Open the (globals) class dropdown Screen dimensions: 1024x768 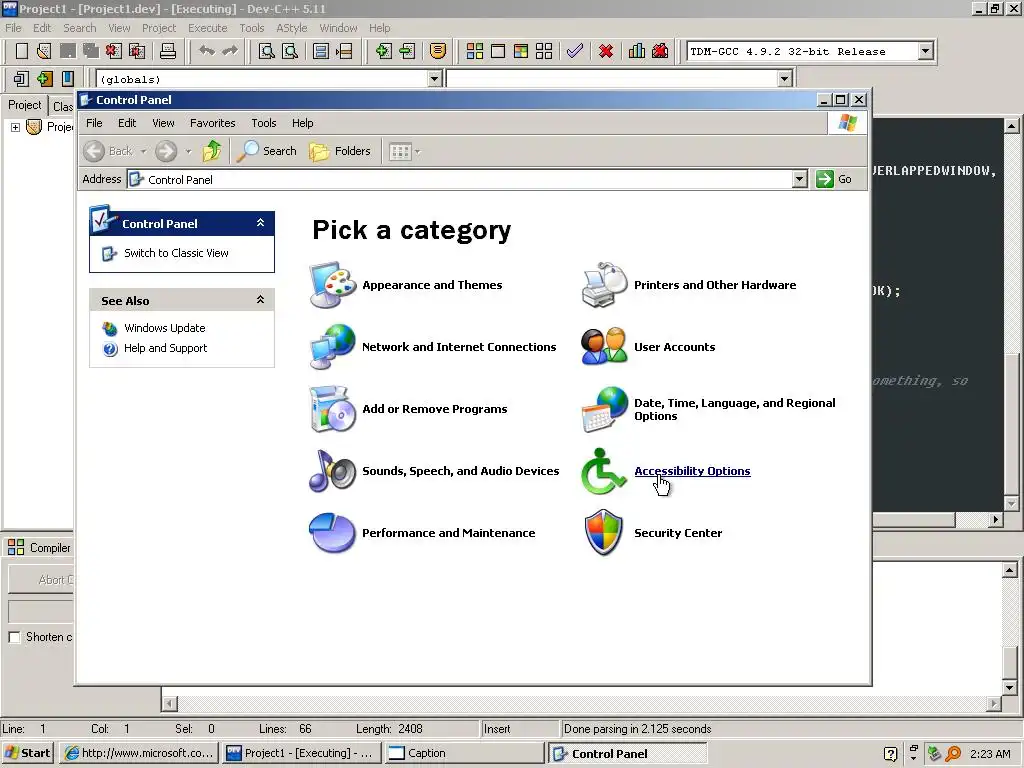pyautogui.click(x=434, y=79)
